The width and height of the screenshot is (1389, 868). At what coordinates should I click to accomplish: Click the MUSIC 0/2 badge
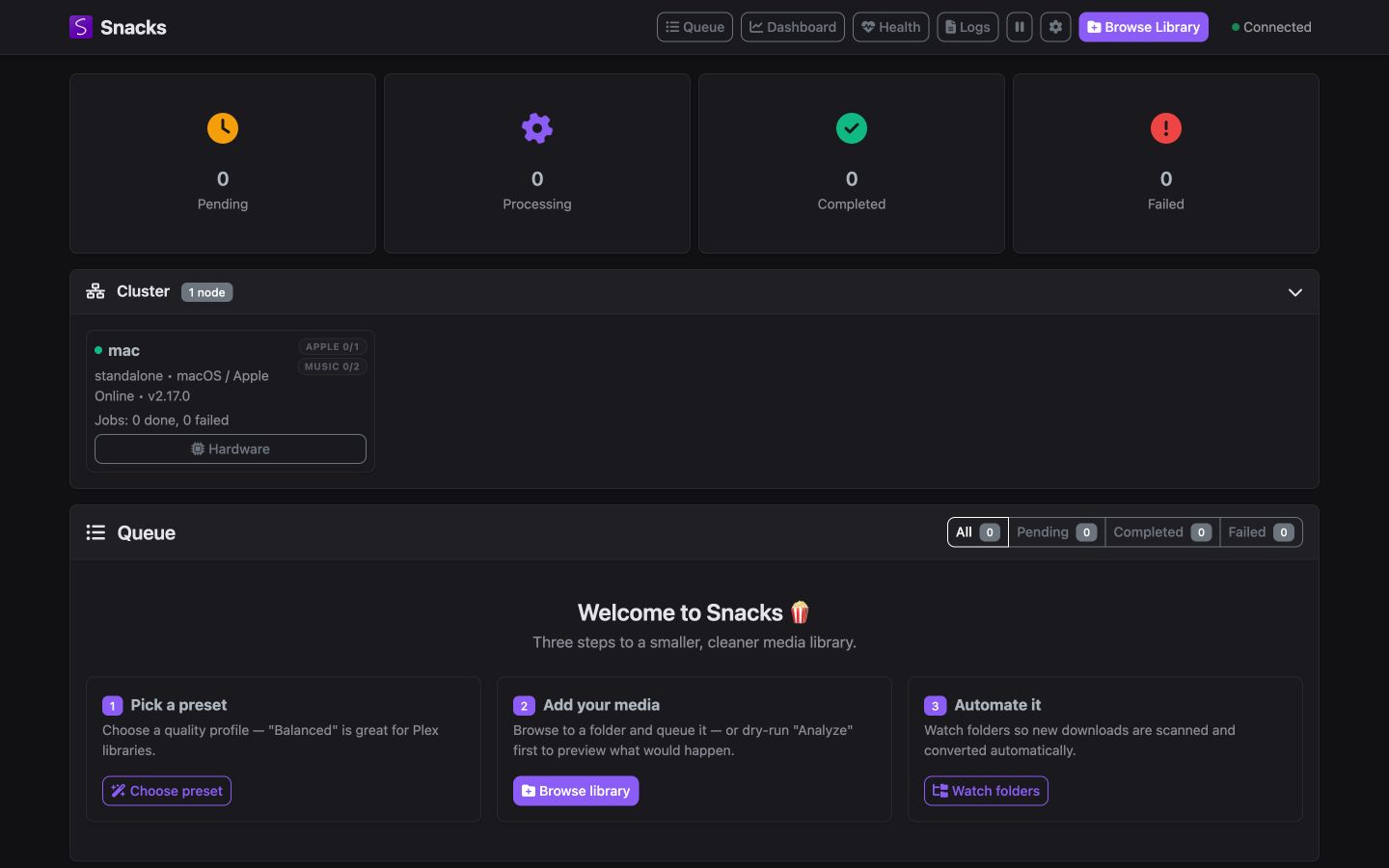point(332,366)
